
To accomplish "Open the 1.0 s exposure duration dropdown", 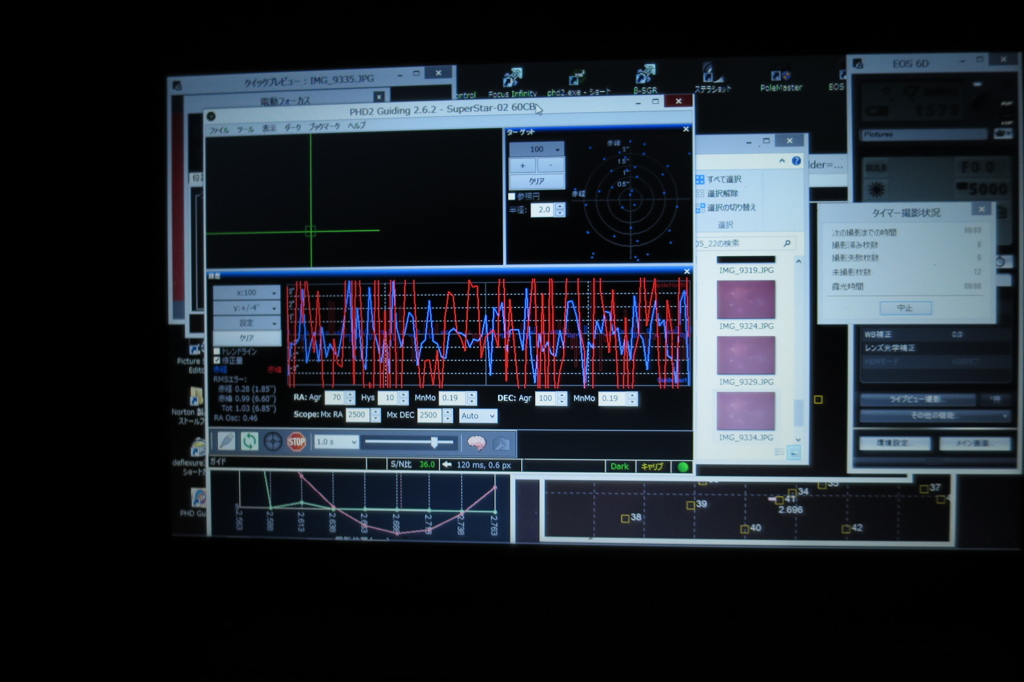I will tap(336, 442).
